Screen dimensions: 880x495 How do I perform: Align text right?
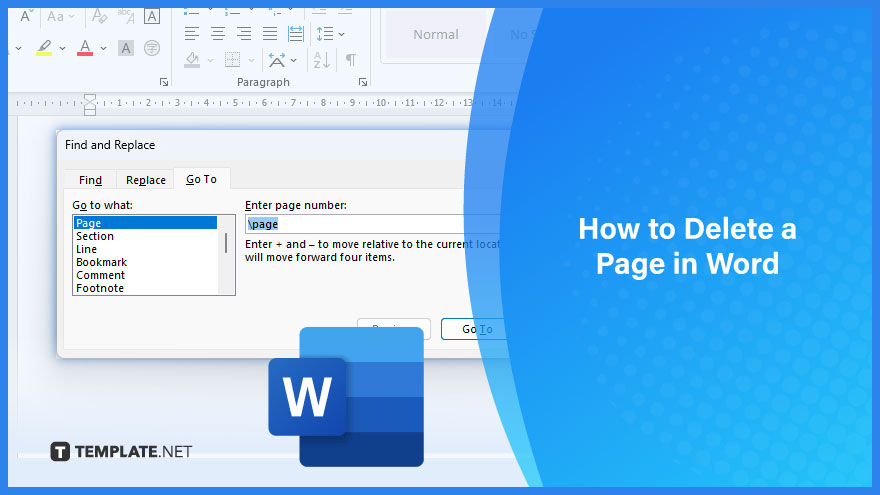click(244, 34)
